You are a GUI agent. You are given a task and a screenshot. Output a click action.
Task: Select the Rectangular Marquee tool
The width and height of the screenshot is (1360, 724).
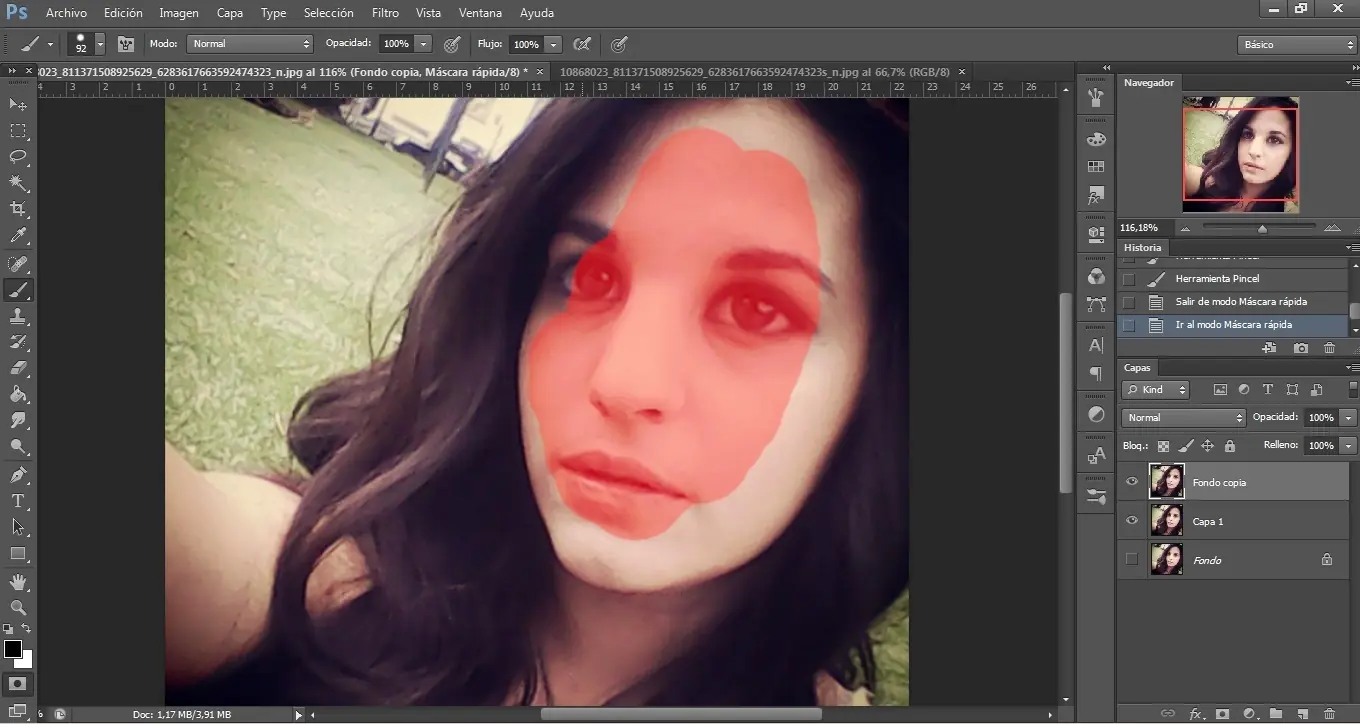tap(18, 131)
